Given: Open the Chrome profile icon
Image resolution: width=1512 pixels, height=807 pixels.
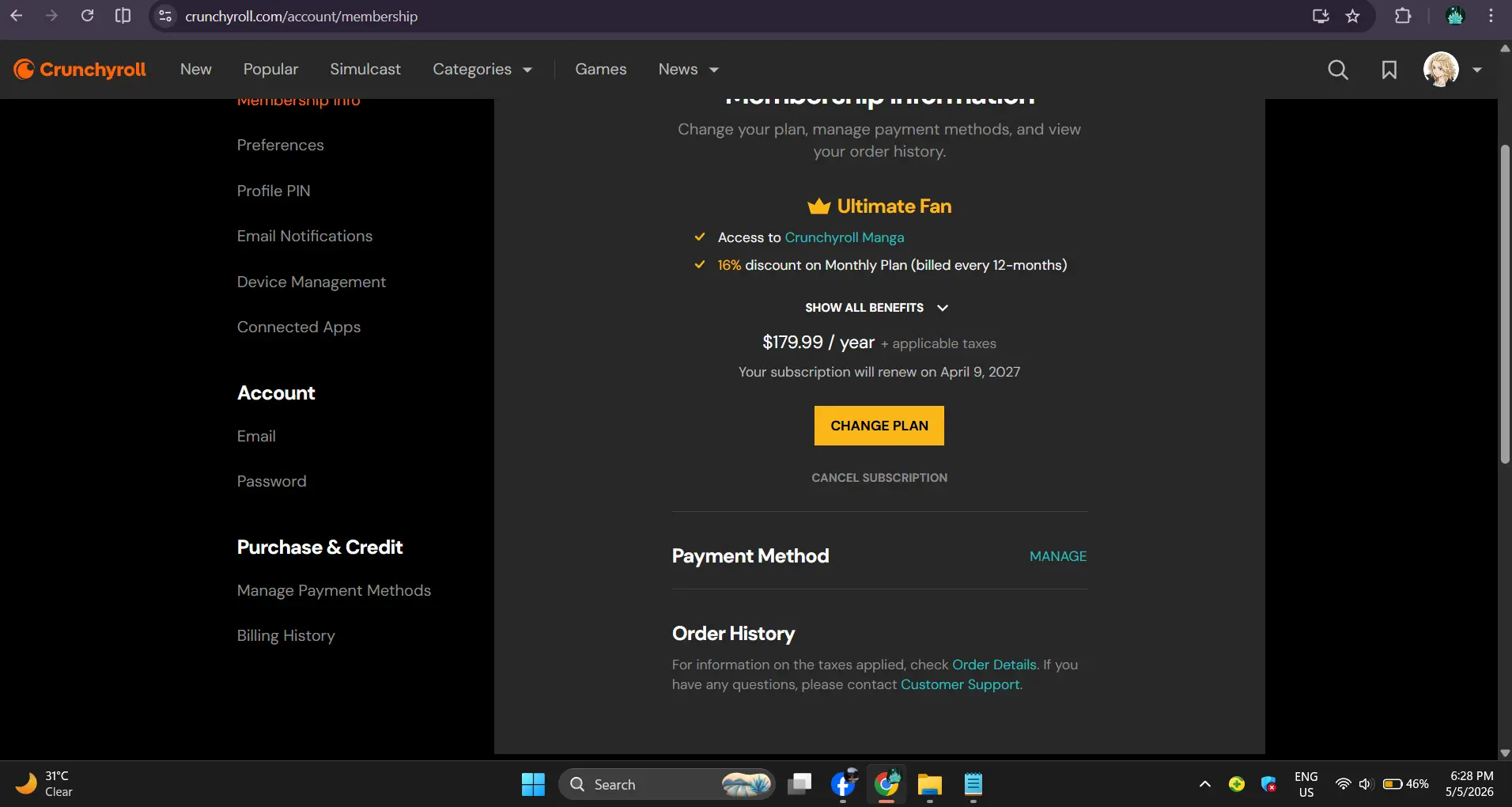Looking at the screenshot, I should [1455, 16].
